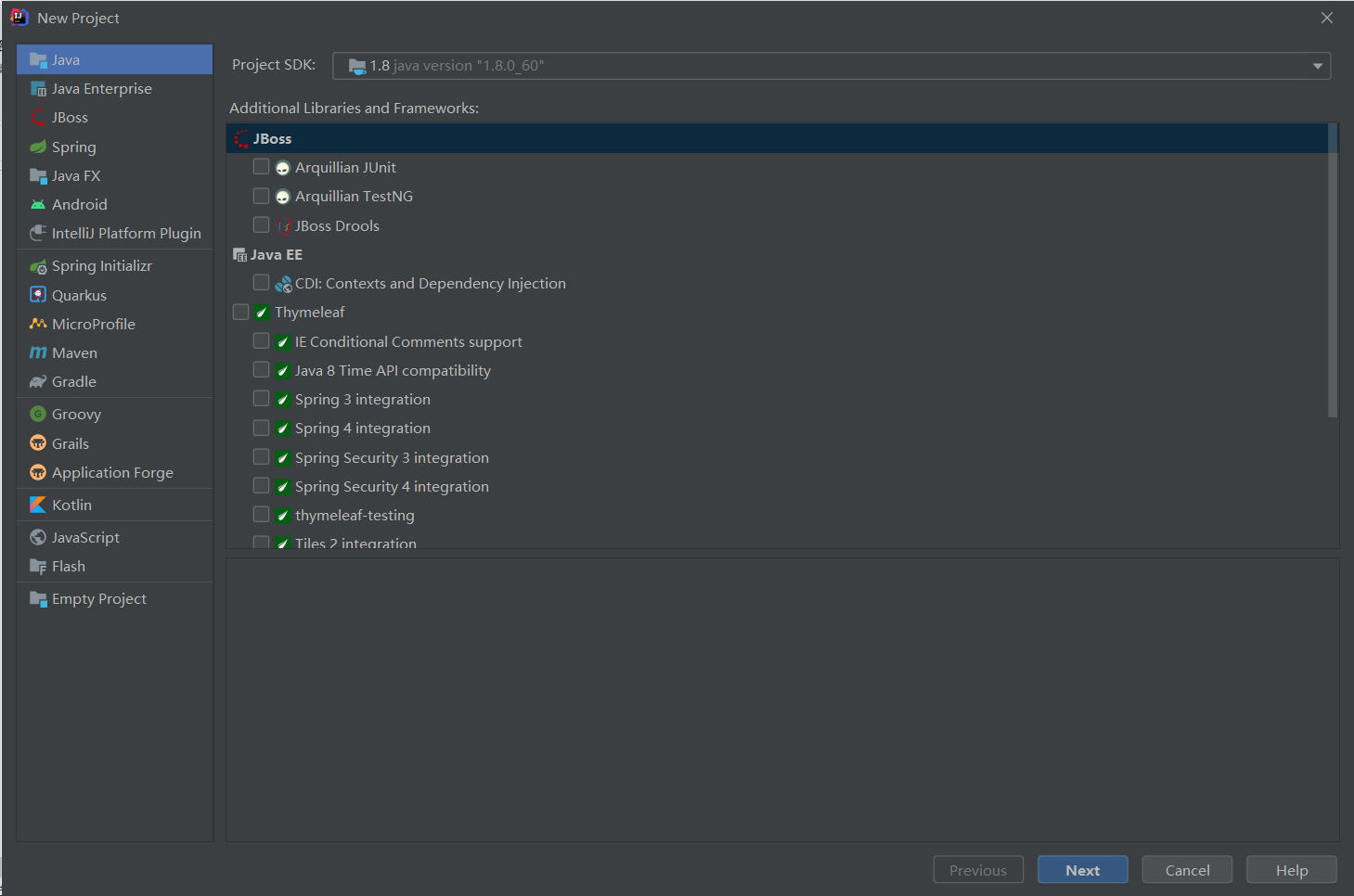The width and height of the screenshot is (1354, 896).
Task: Select the Quarkus project icon
Action: point(38,295)
